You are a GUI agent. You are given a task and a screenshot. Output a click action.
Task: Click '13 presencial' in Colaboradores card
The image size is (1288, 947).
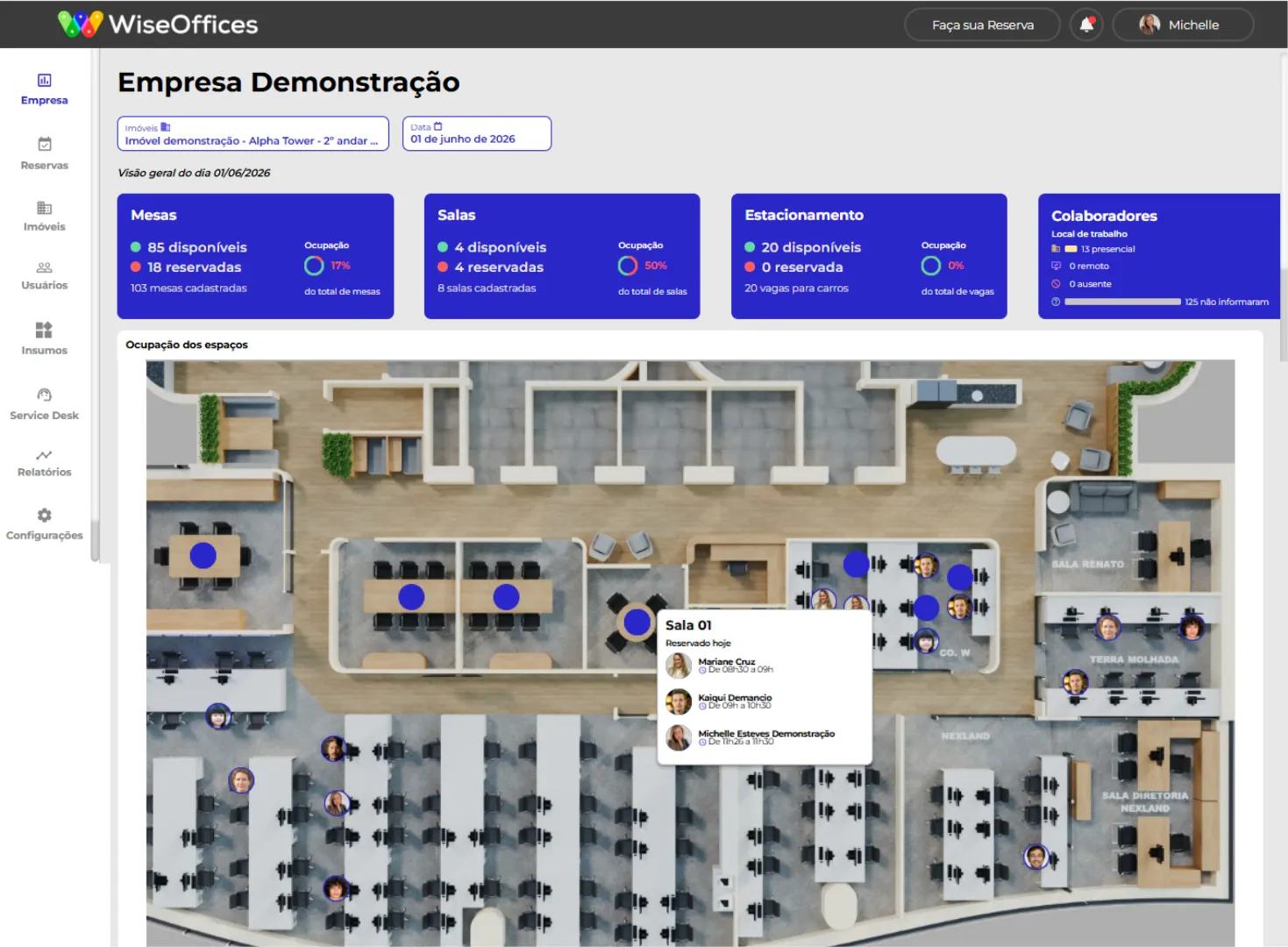point(1107,249)
